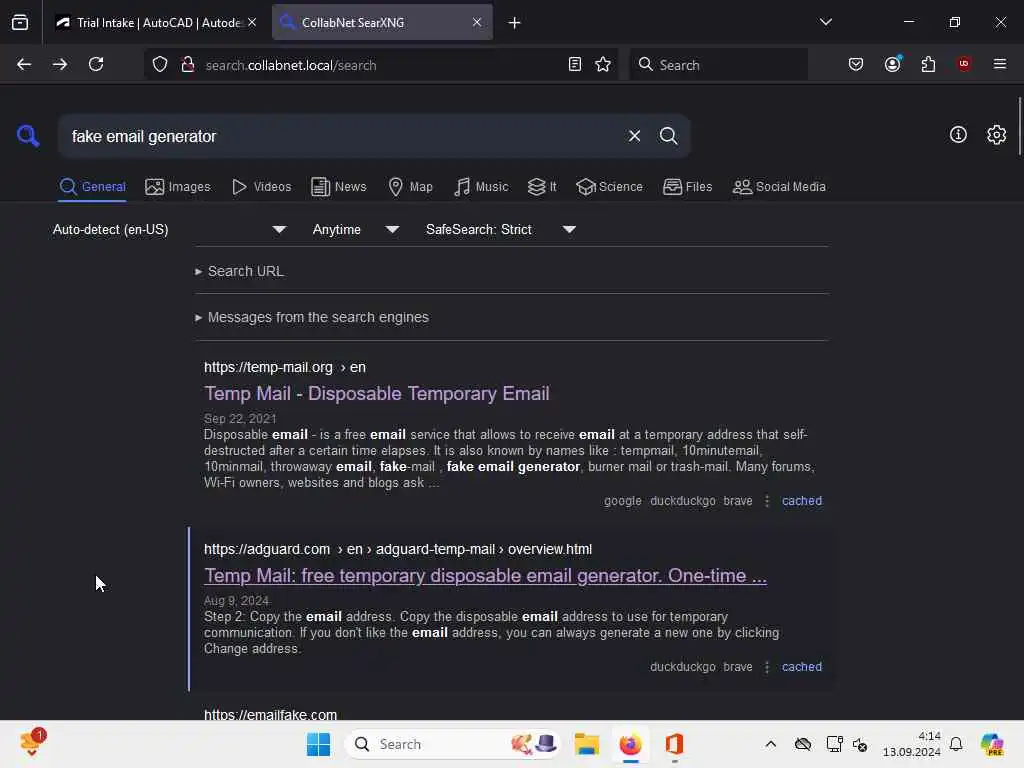Screen dimensions: 1024x768
Task: Go back with the browser back arrow
Action: [x=24, y=64]
